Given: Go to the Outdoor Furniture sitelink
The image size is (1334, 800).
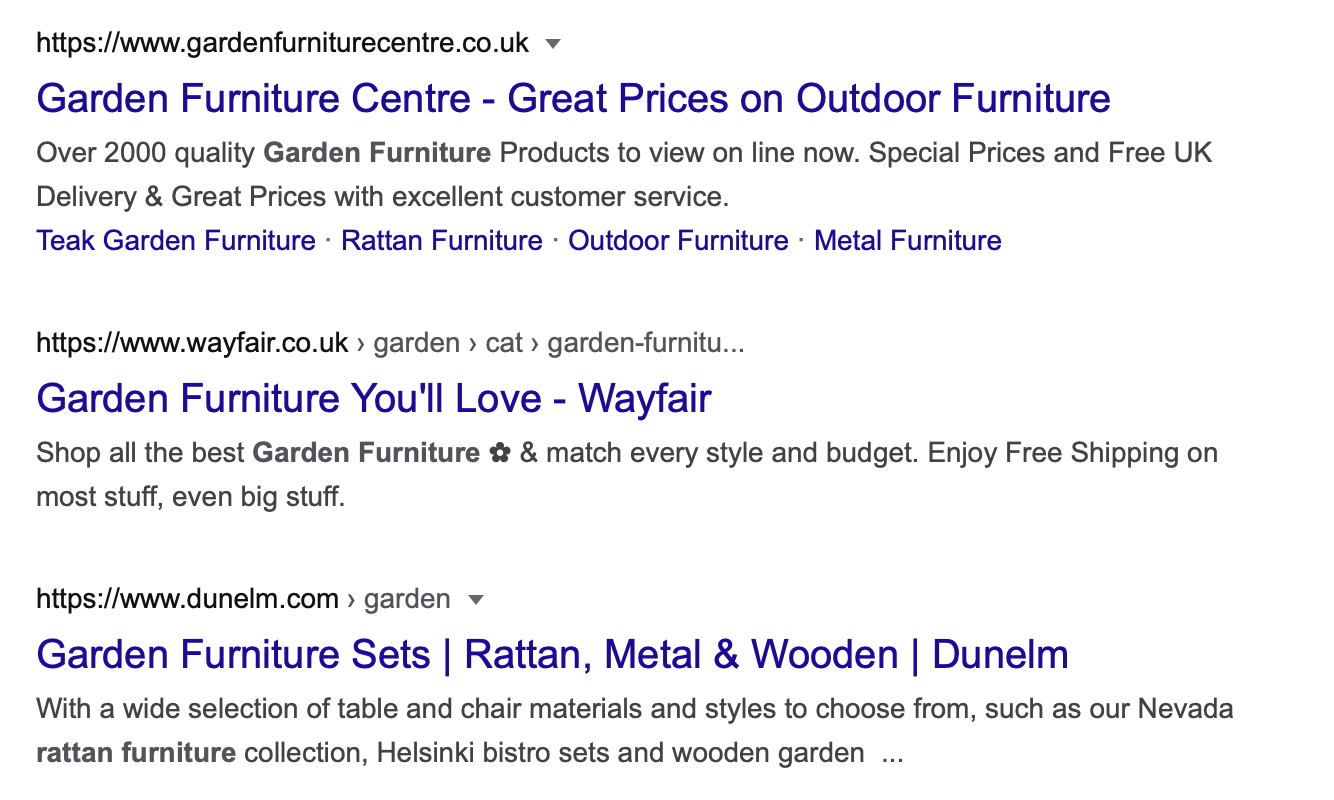Looking at the screenshot, I should (x=678, y=241).
